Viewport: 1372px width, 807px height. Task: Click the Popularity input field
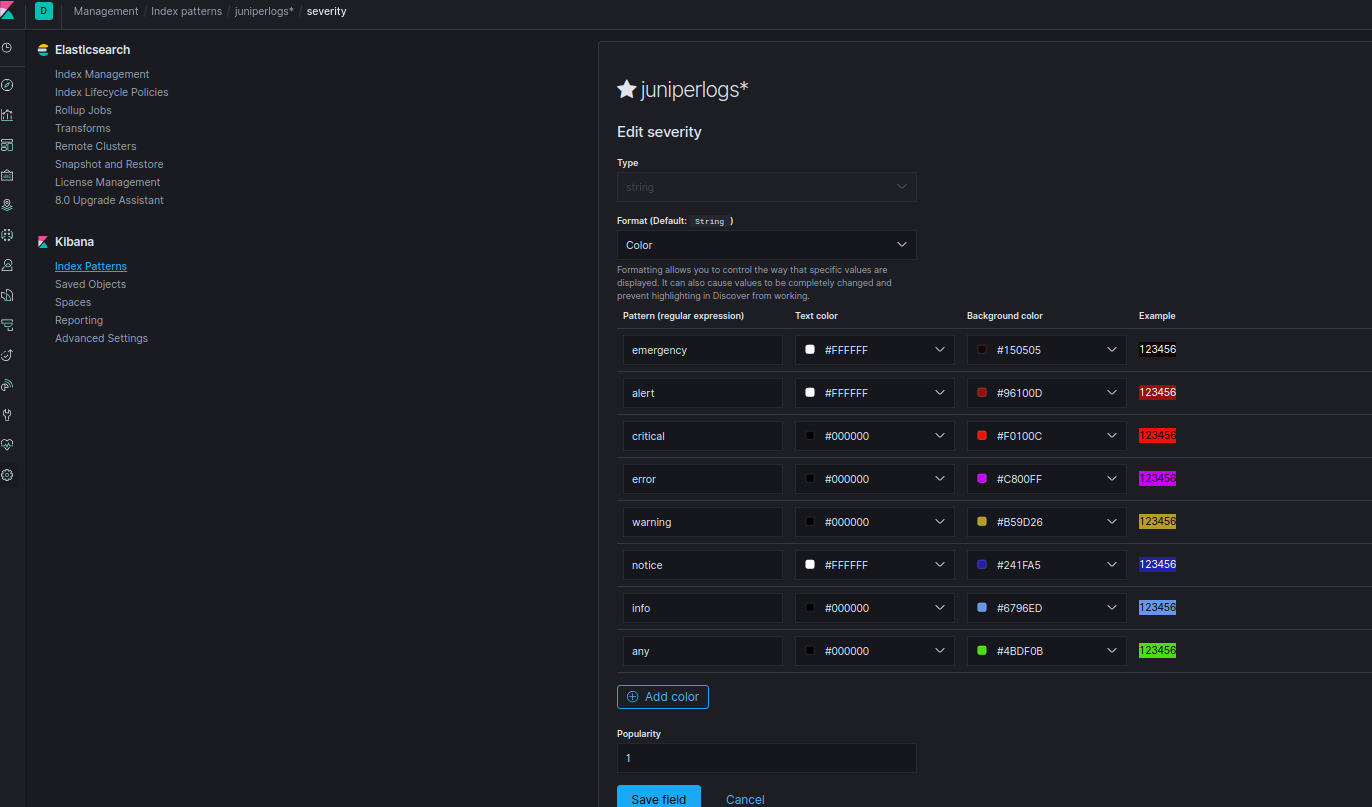pyautogui.click(x=767, y=758)
